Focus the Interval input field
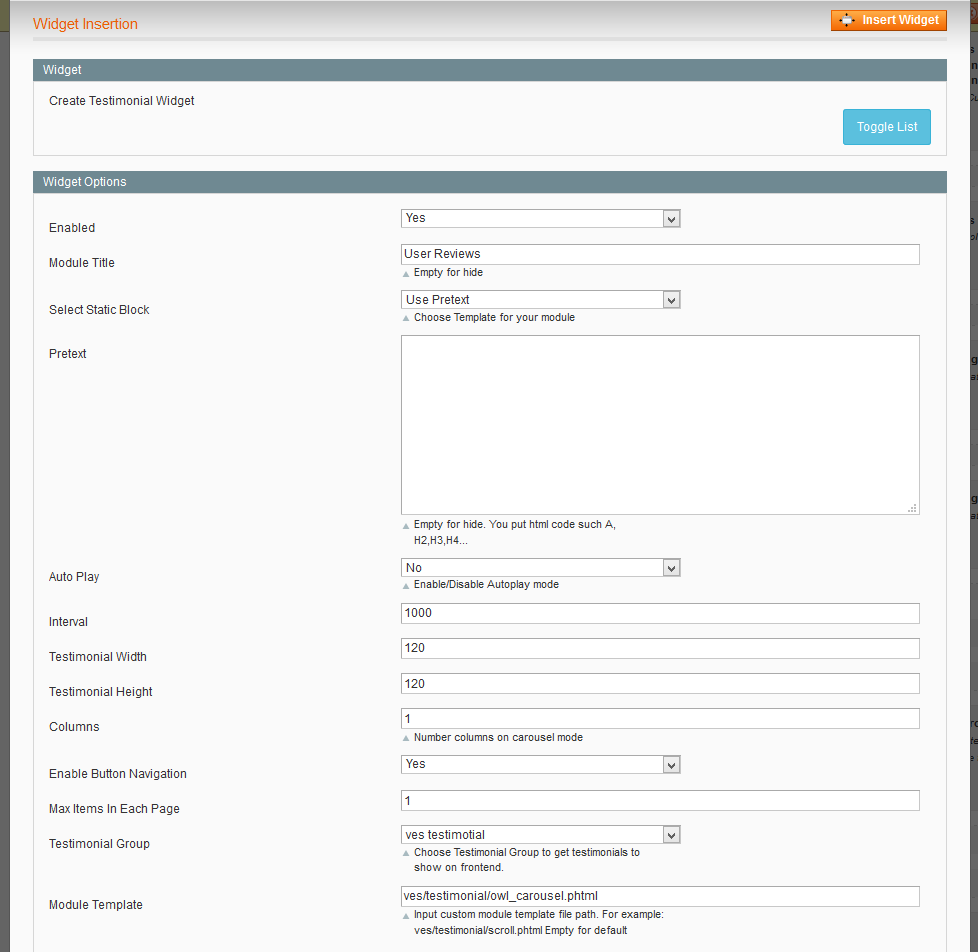The width and height of the screenshot is (978, 952). [660, 613]
